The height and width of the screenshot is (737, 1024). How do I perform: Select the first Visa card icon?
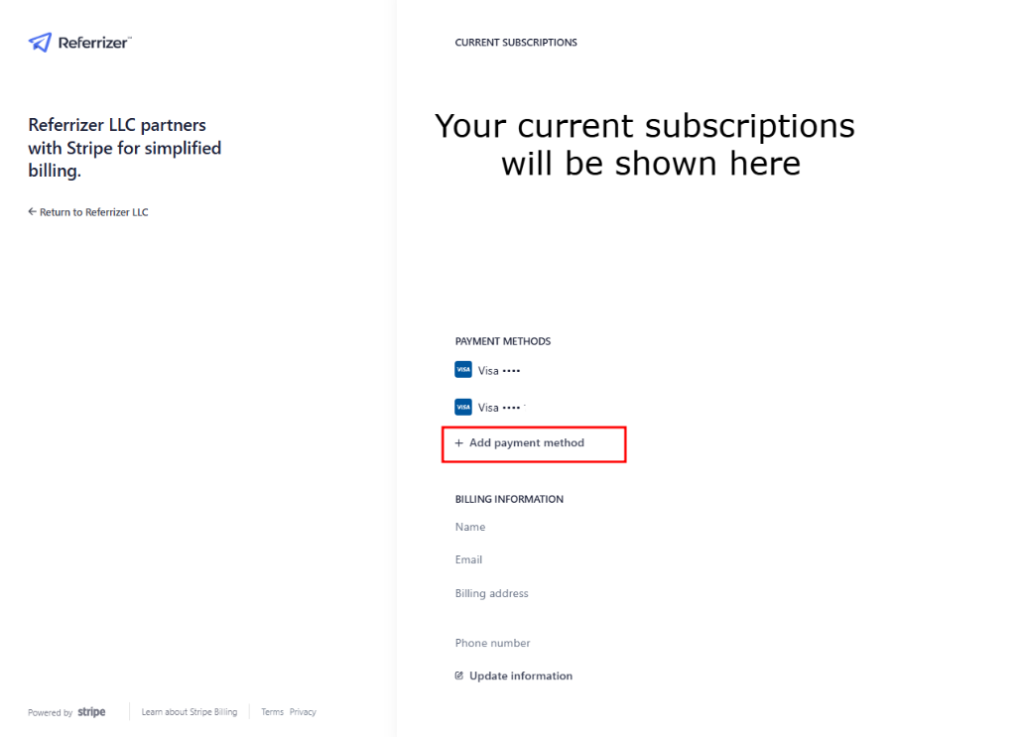coord(463,370)
